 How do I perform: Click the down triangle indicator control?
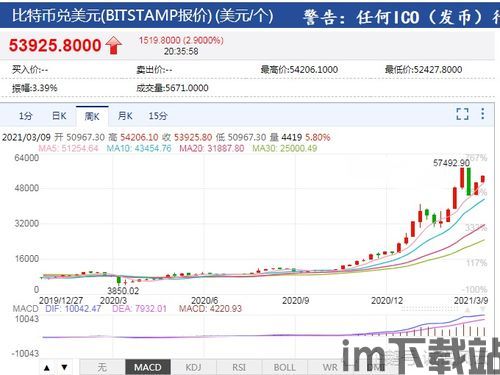click(x=65, y=368)
